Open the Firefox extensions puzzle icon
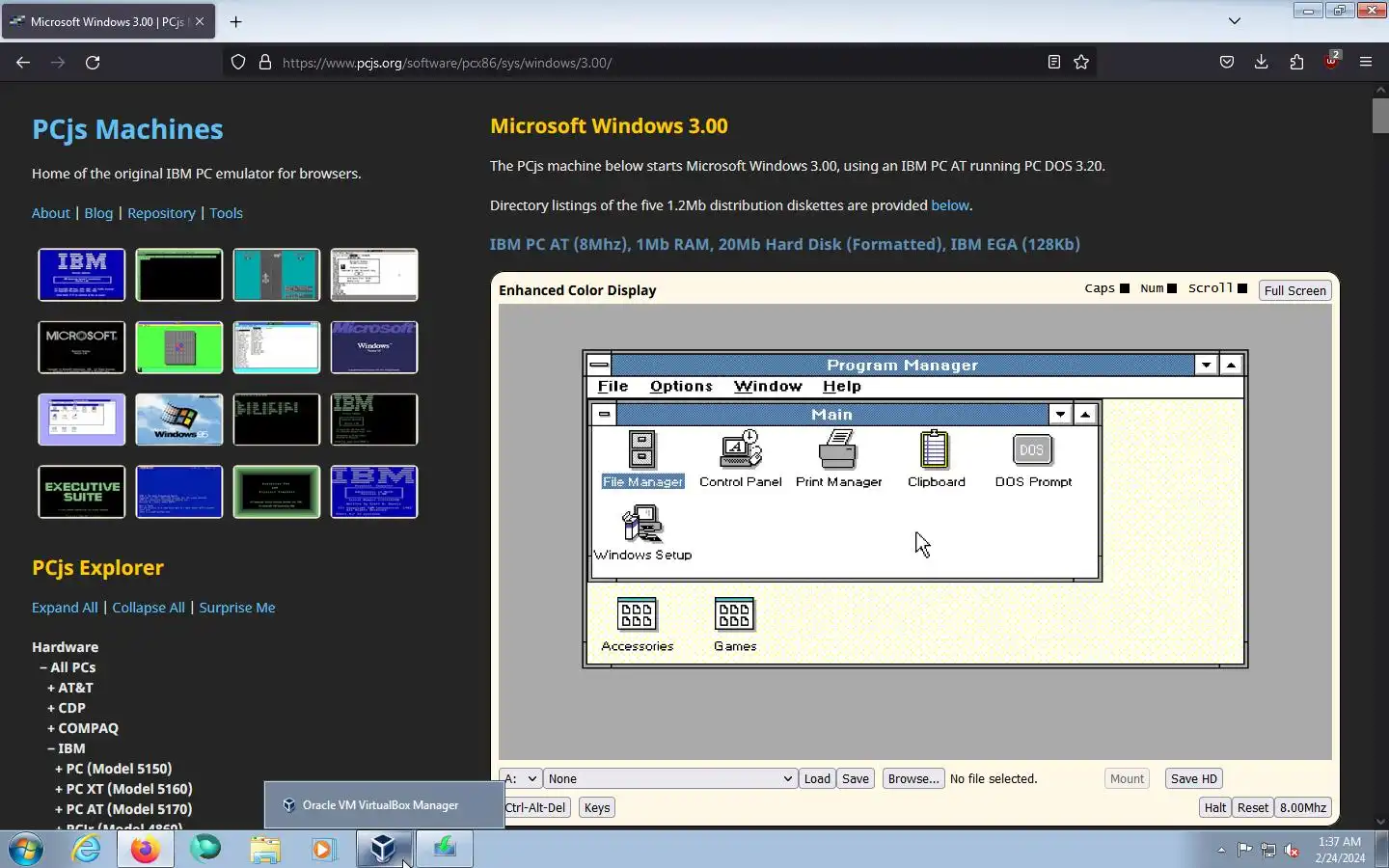This screenshot has height=868, width=1389. click(1296, 63)
